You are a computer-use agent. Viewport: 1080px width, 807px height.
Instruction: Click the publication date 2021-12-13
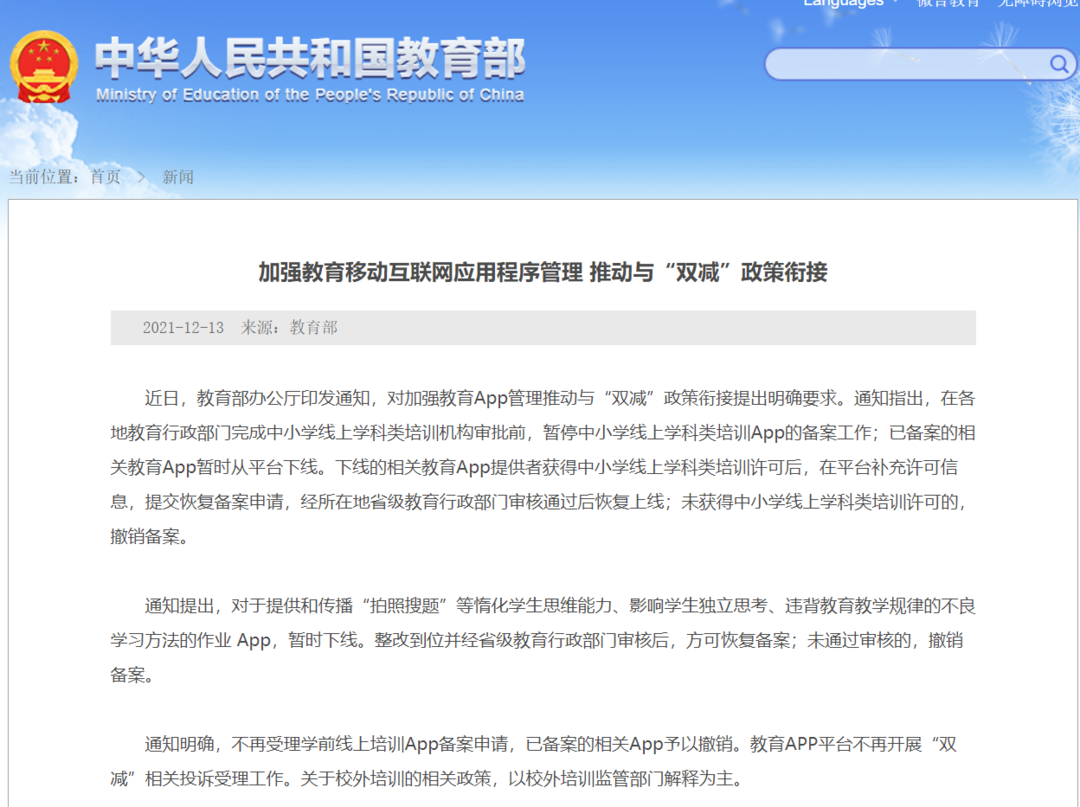pos(183,328)
